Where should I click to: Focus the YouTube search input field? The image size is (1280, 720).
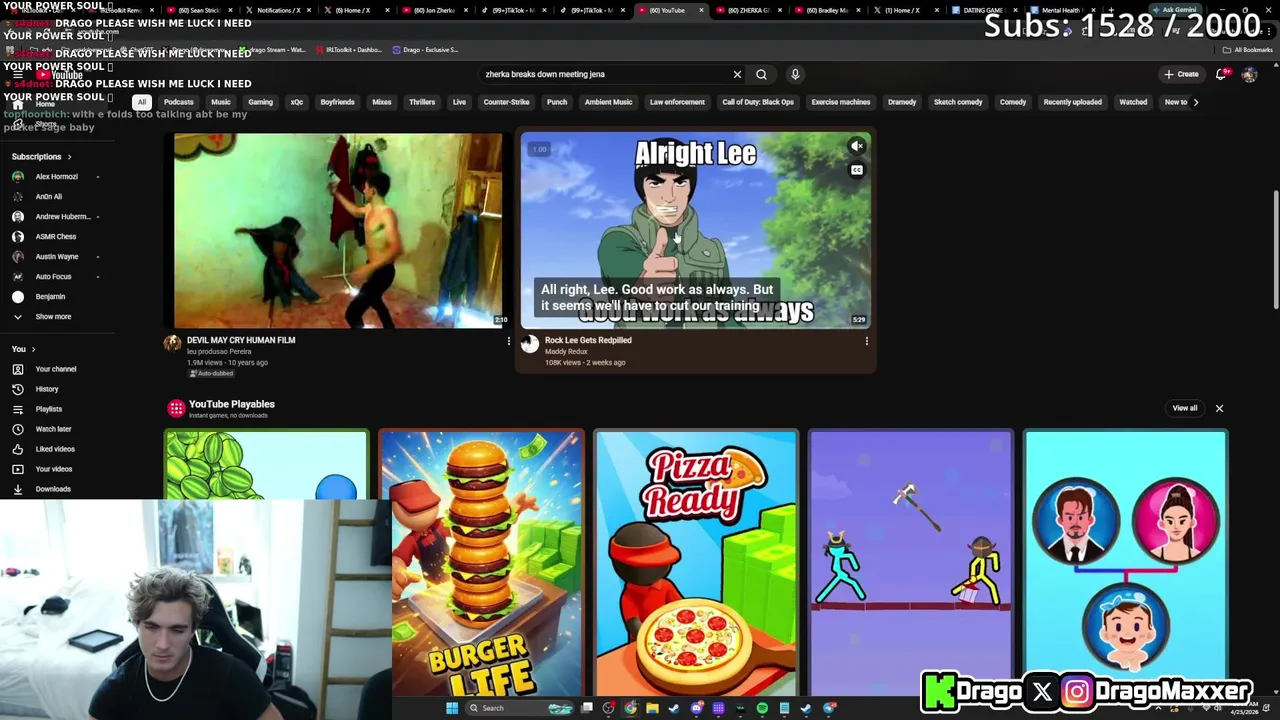(605, 74)
